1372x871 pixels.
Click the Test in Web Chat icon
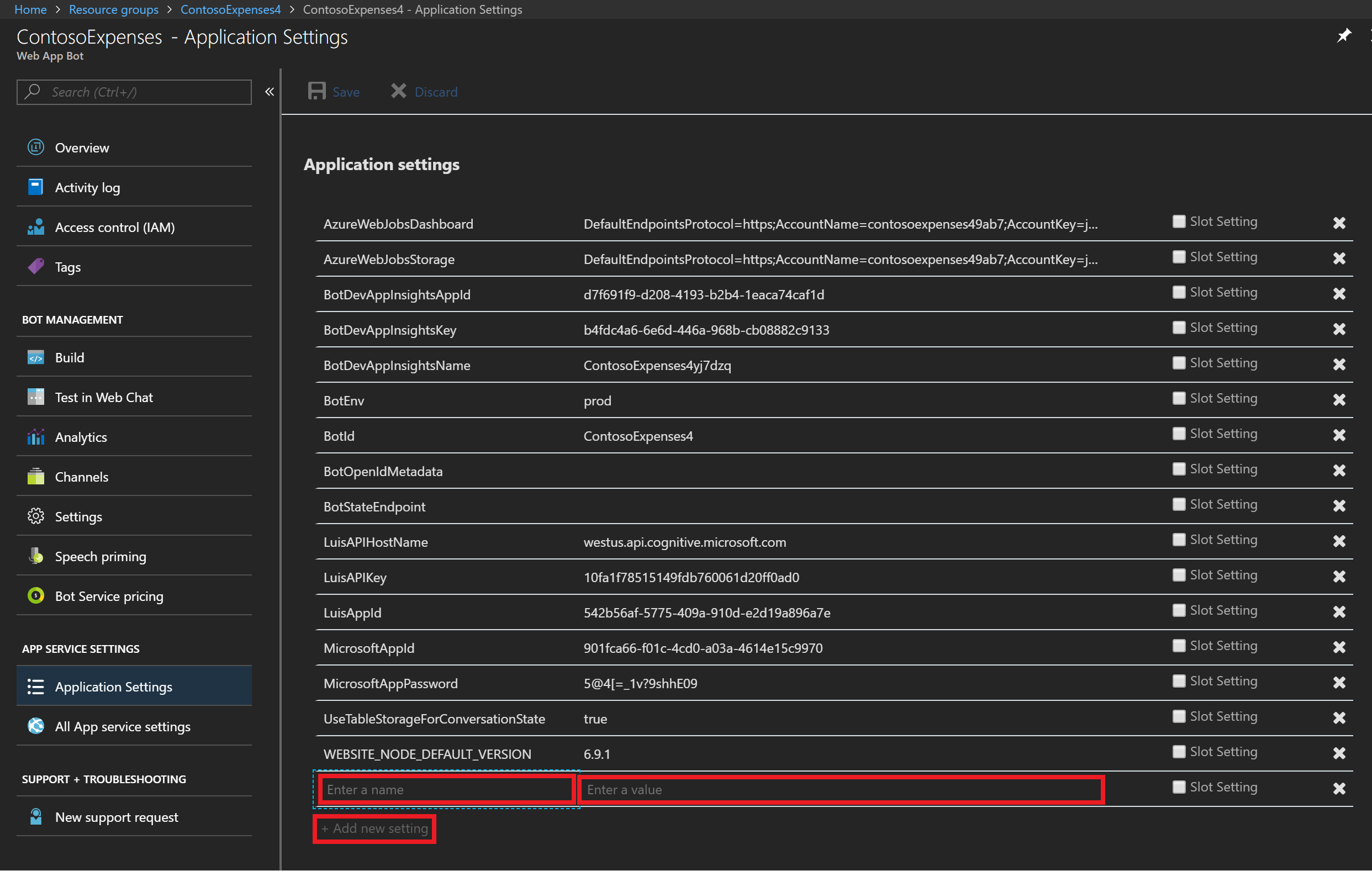36,397
